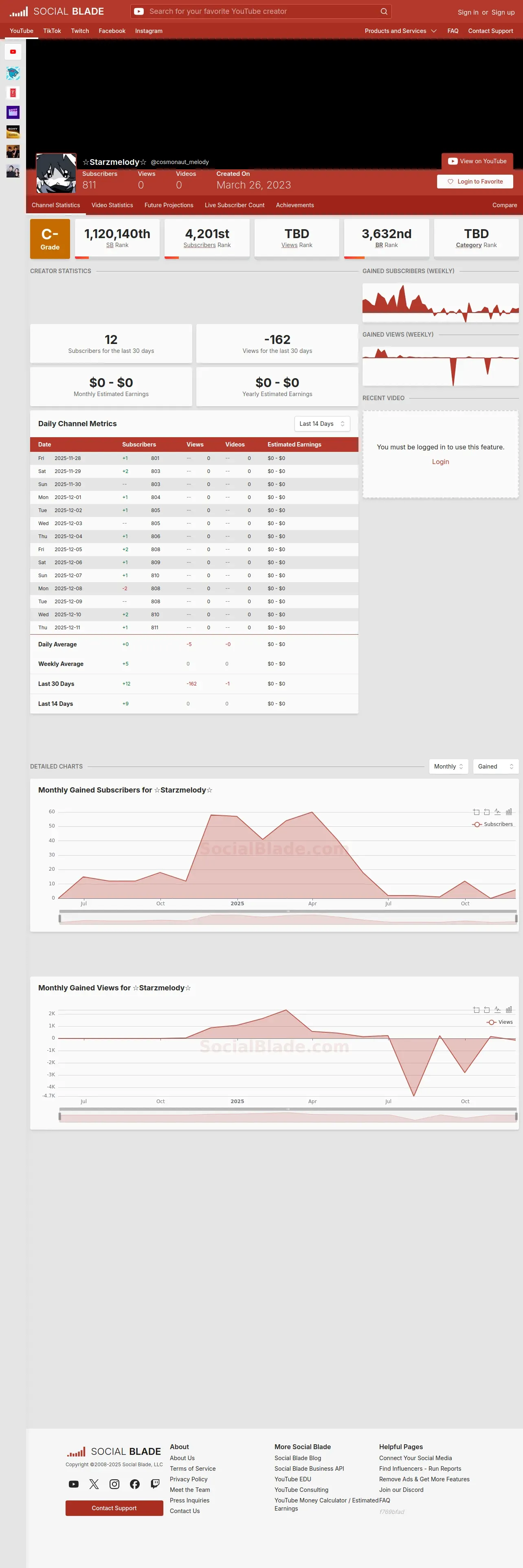Open the Monthly chart interval dropdown
The width and height of the screenshot is (523, 1568).
[449, 766]
